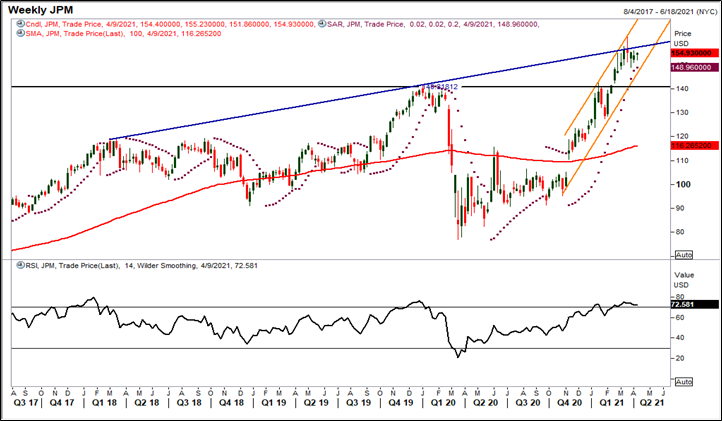The width and height of the screenshot is (722, 421).
Task: Select the SAR JPM Trade Price legend text
Action: [x=433, y=24]
